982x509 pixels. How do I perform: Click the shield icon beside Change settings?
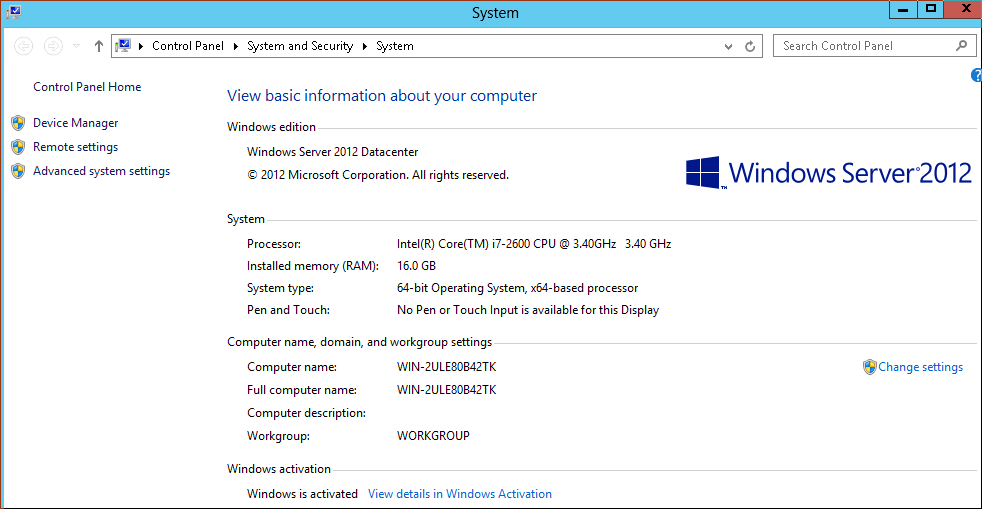coord(869,367)
